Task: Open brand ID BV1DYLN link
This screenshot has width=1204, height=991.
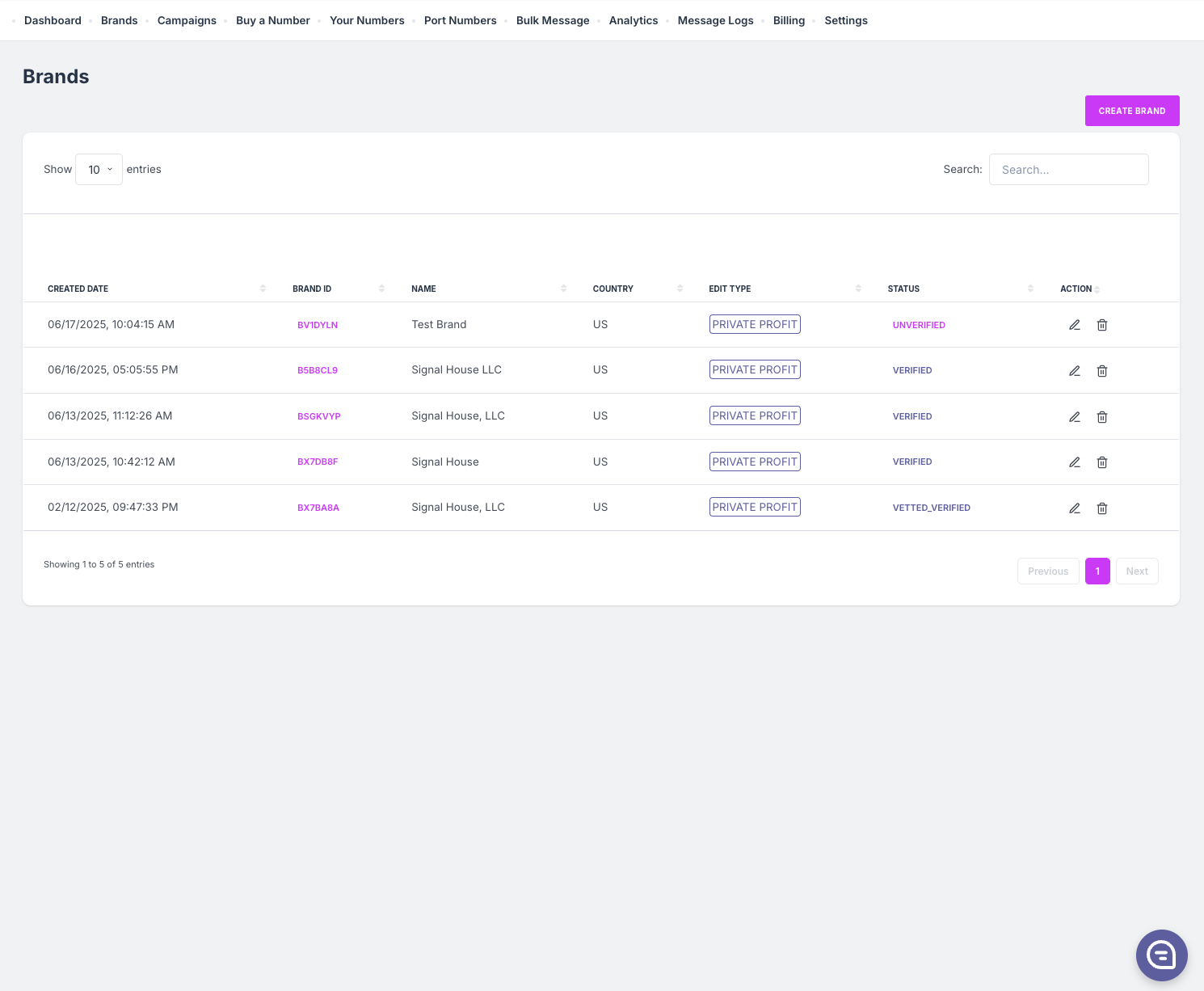Action: pos(318,325)
